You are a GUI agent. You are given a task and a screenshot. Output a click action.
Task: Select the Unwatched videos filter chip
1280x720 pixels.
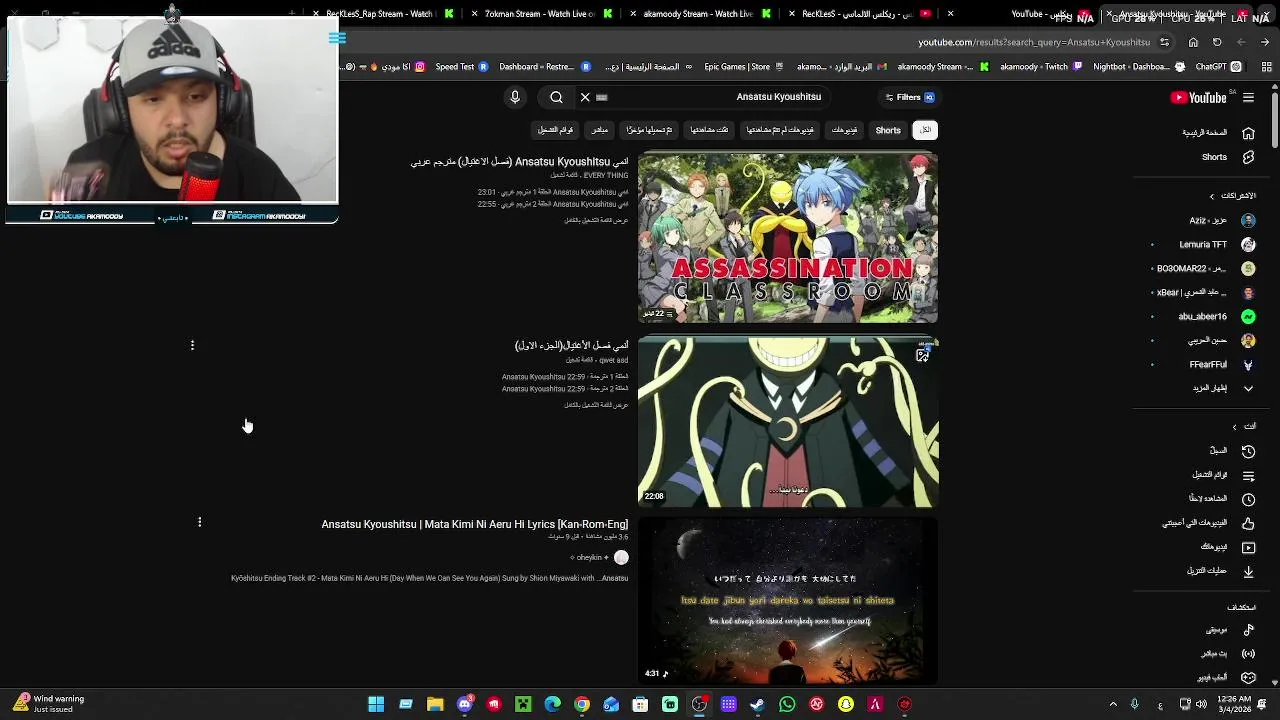click(780, 130)
